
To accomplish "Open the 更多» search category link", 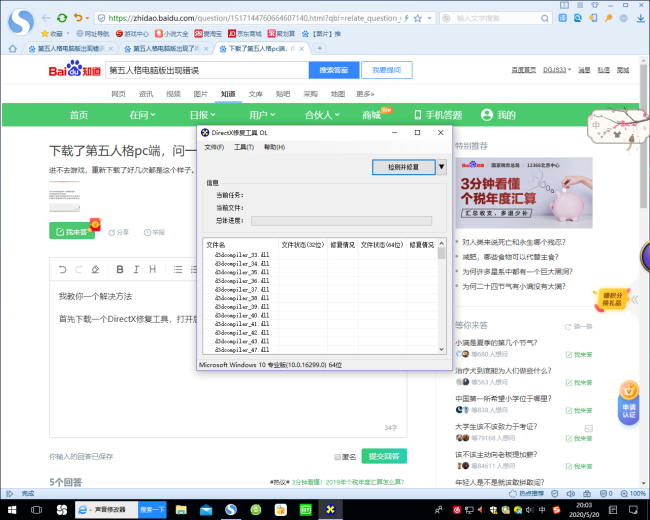I will (365, 94).
